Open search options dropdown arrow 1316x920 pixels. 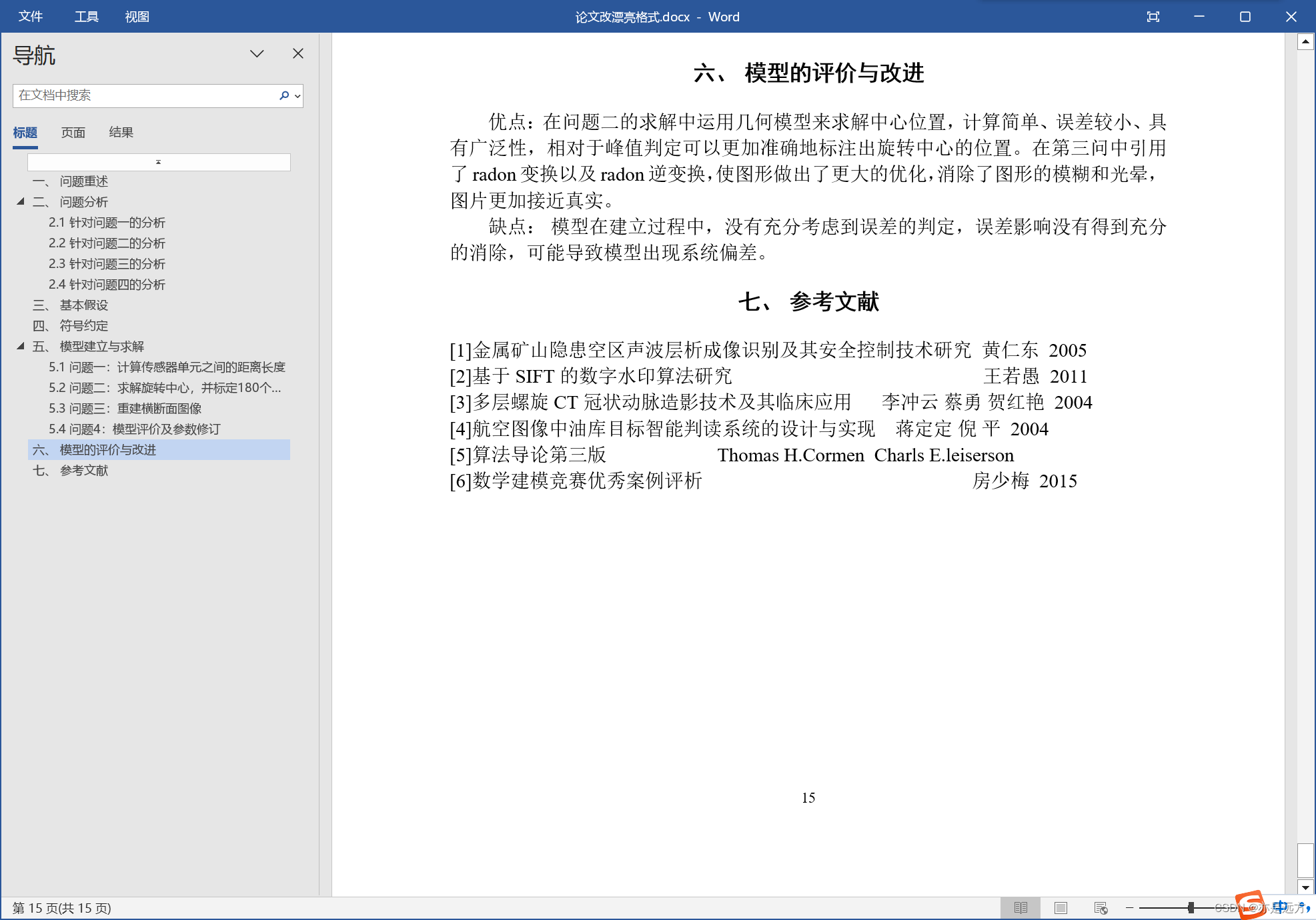(297, 96)
